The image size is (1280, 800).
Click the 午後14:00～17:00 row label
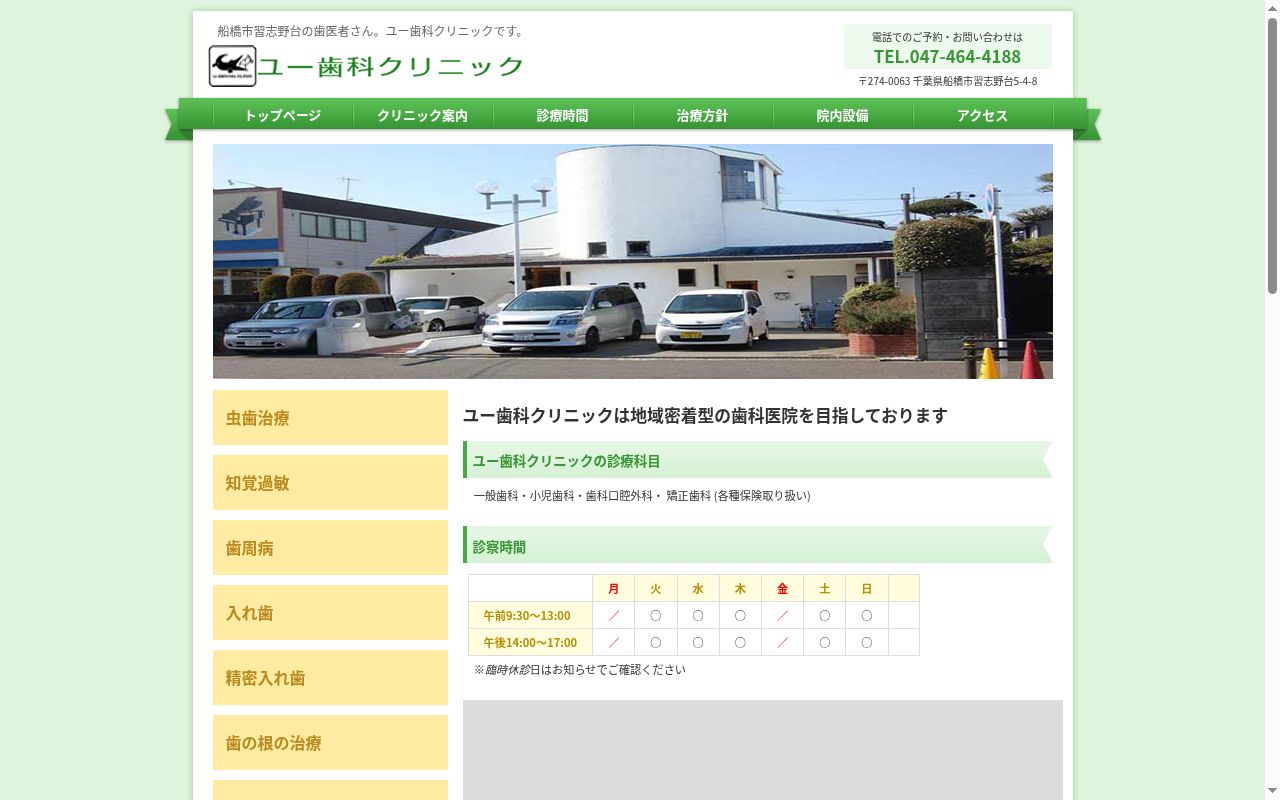pos(530,642)
